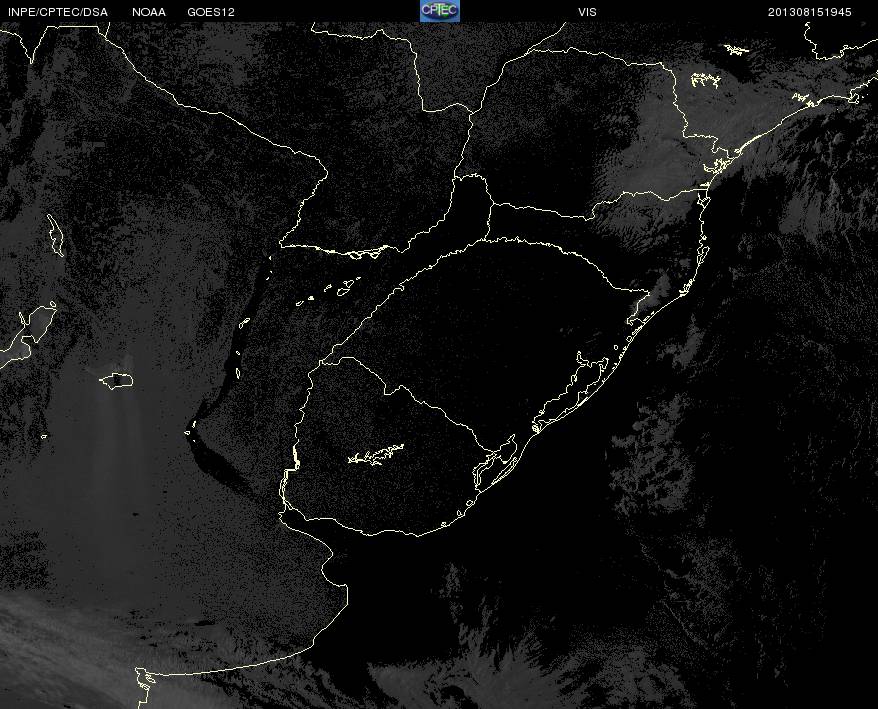878x709 pixels.
Task: Click the elongated lake outline near left edge
Action: [55, 235]
